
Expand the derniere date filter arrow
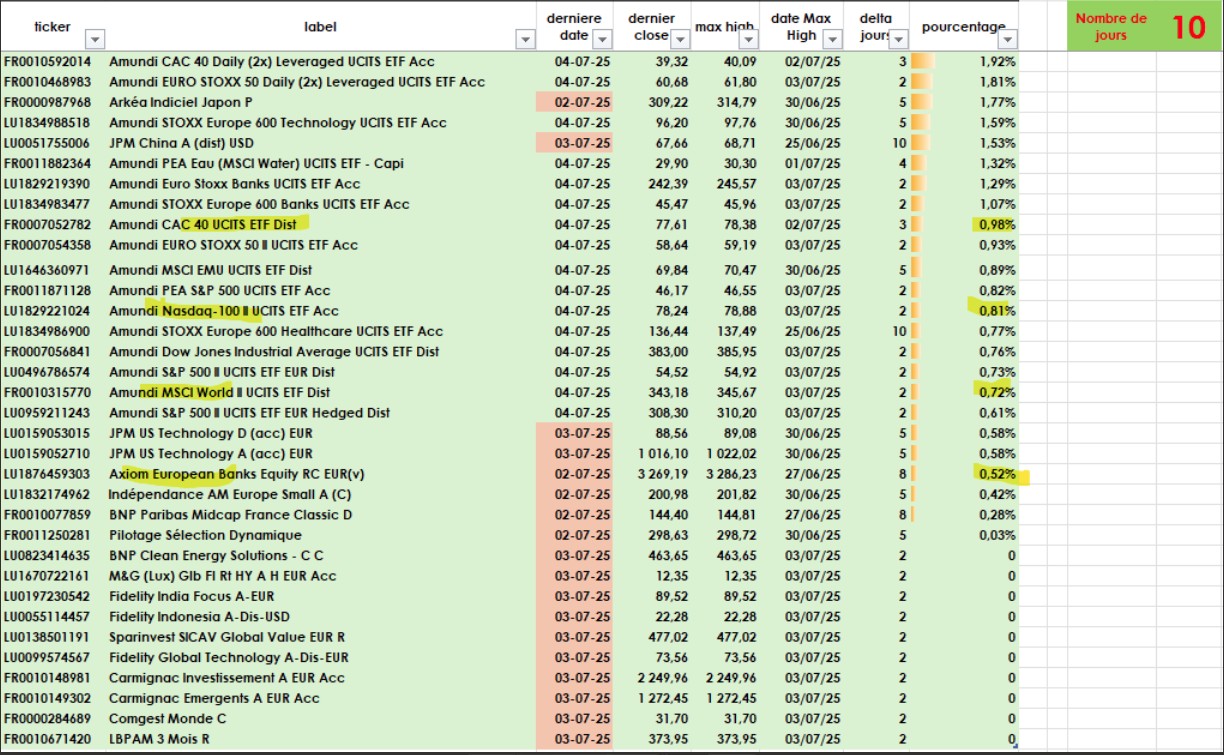click(601, 39)
